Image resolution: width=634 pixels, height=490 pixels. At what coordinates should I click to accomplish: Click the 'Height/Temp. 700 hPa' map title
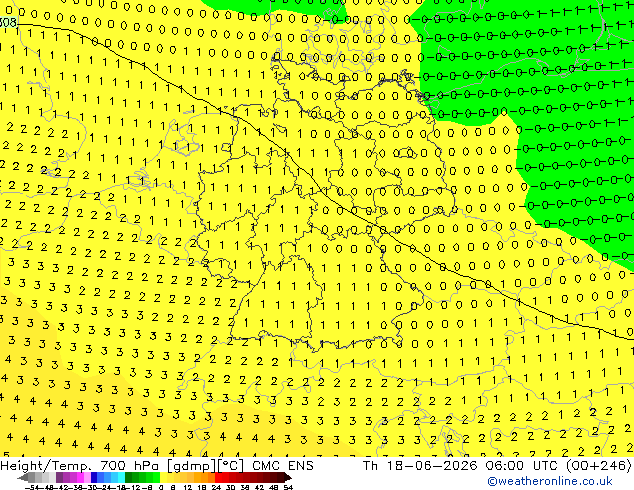pyautogui.click(x=81, y=466)
